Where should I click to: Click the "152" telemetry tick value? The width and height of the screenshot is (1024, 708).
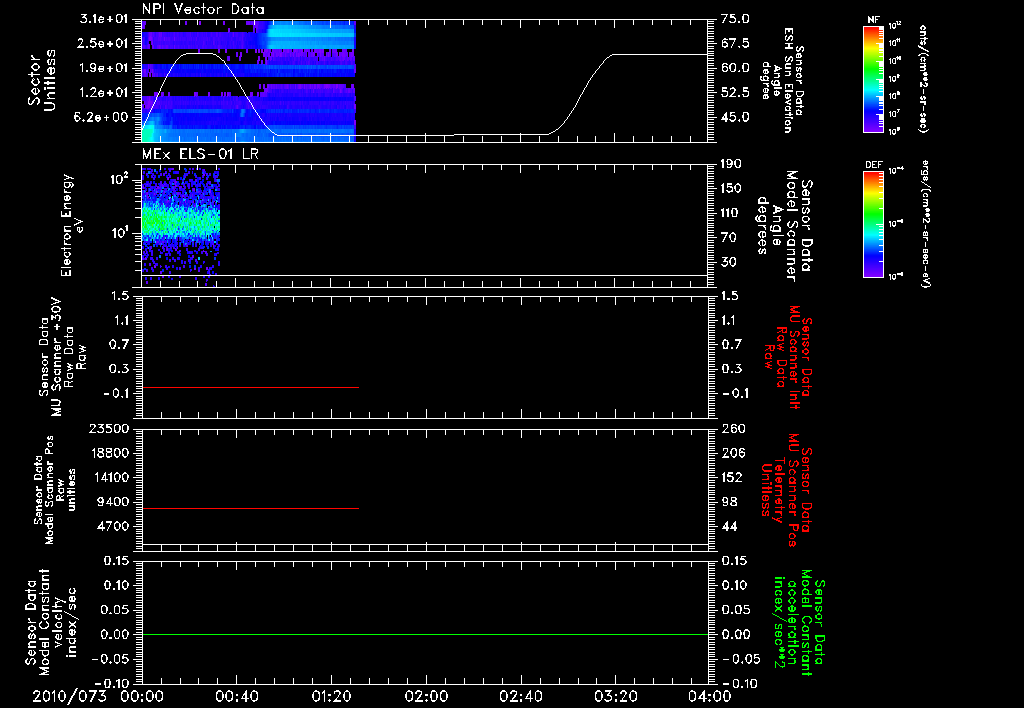pyautogui.click(x=732, y=477)
